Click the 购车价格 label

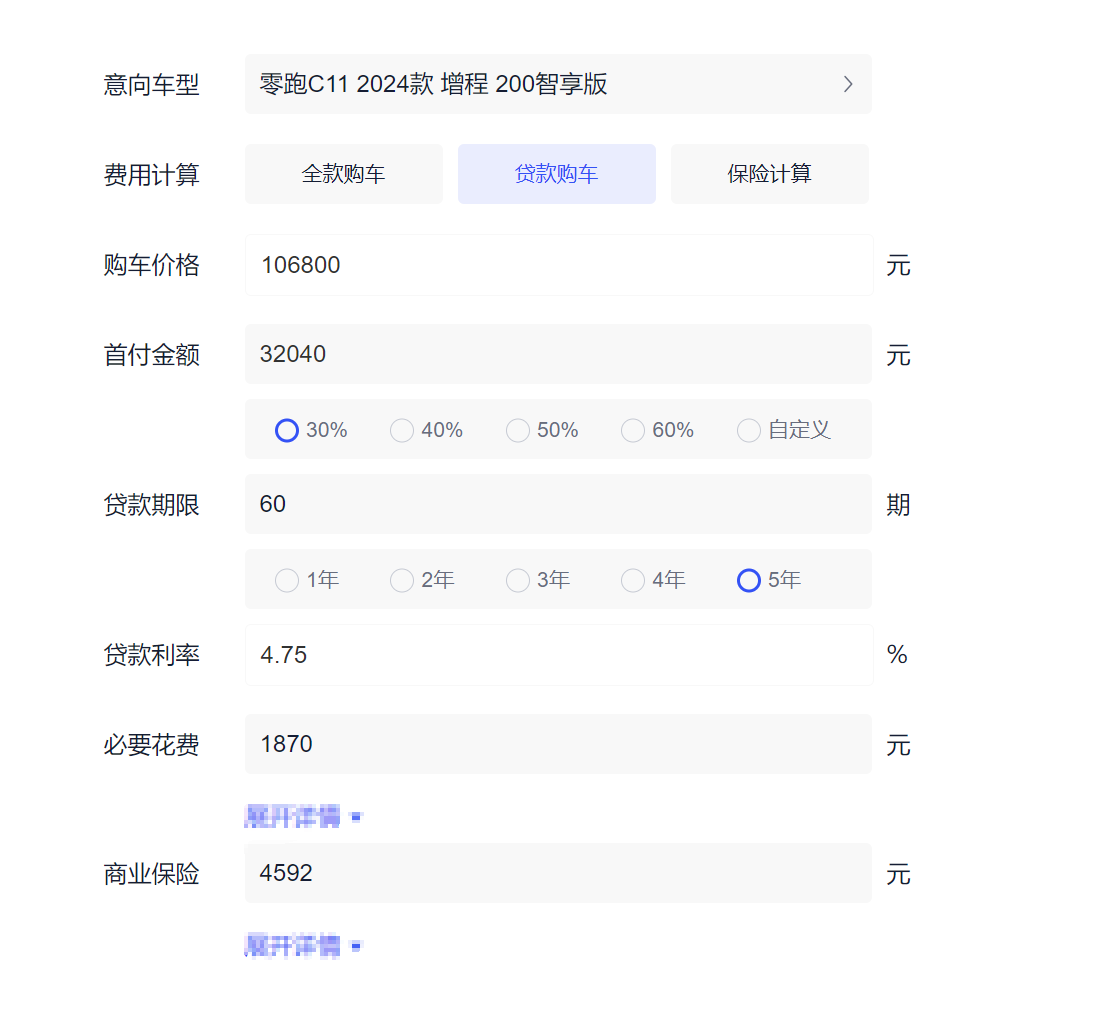[152, 265]
